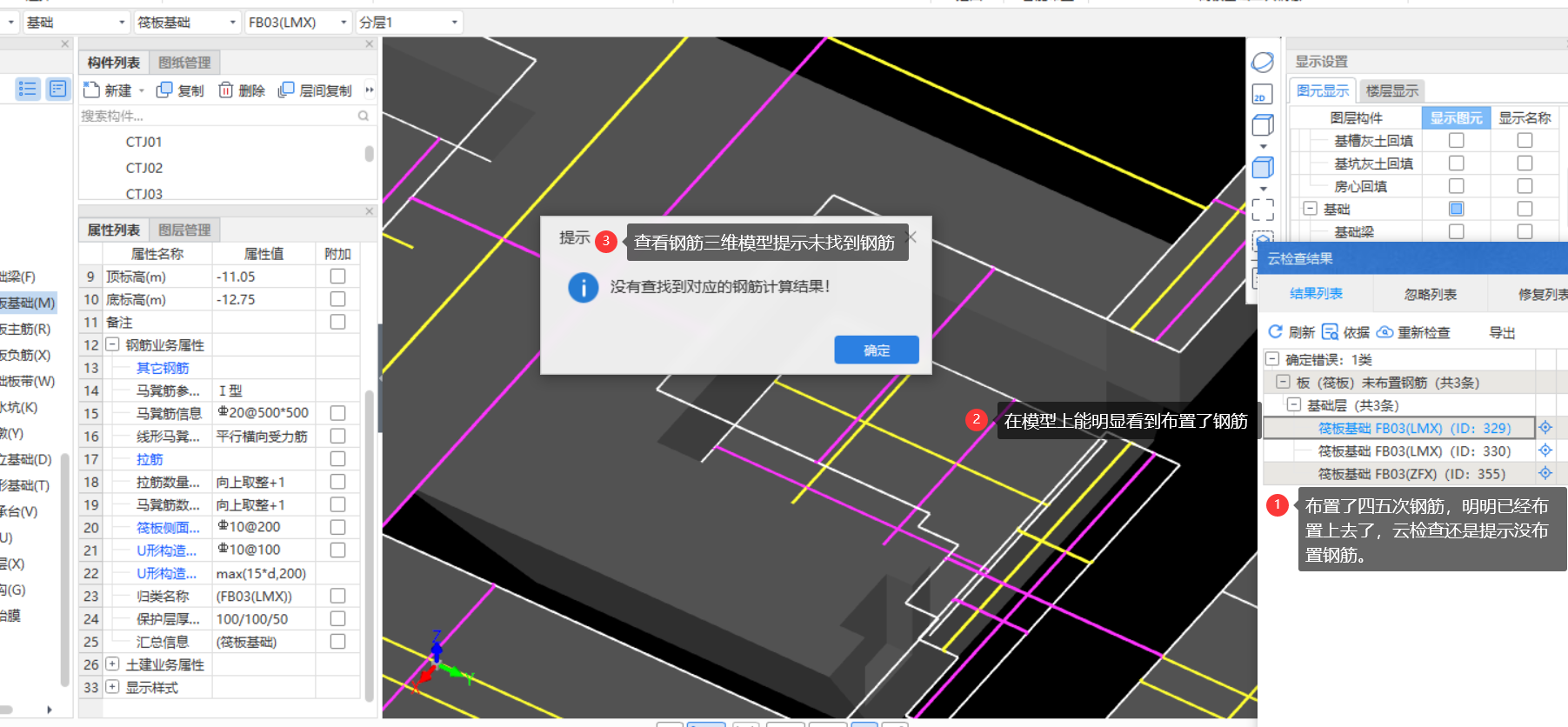The height and width of the screenshot is (727, 1568).
Task: Open the 拉筋 property link
Action: (150, 459)
